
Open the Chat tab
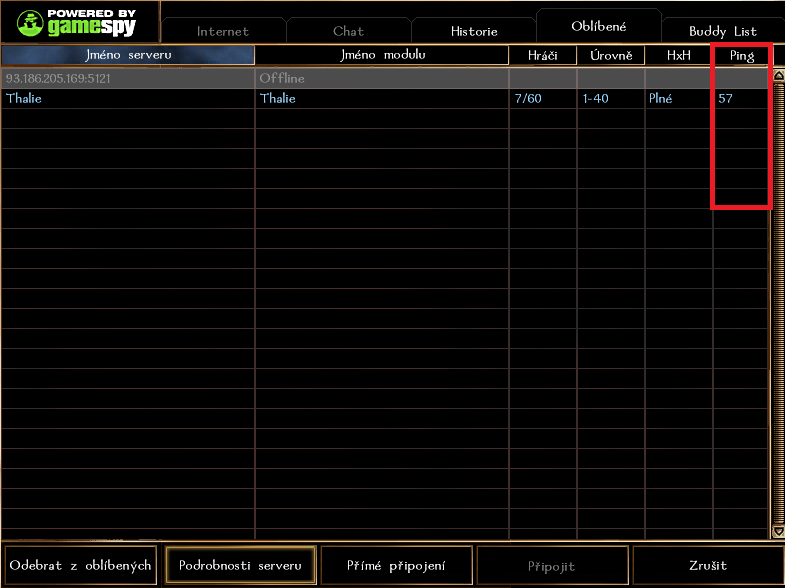[x=348, y=31]
